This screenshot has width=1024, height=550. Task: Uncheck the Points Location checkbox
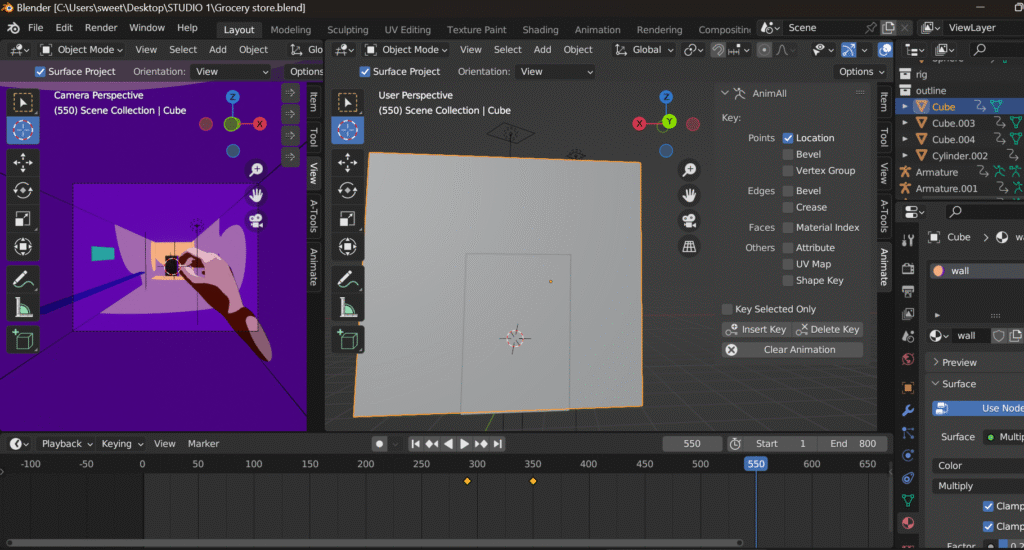click(788, 138)
